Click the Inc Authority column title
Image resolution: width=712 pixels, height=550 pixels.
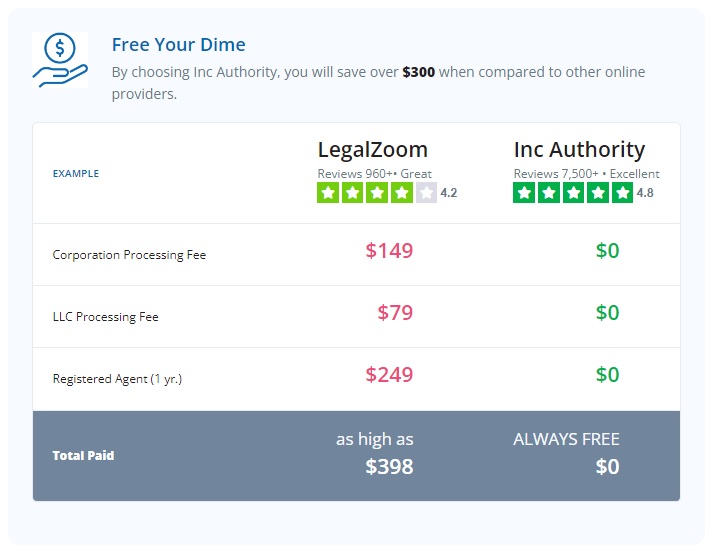[x=579, y=149]
